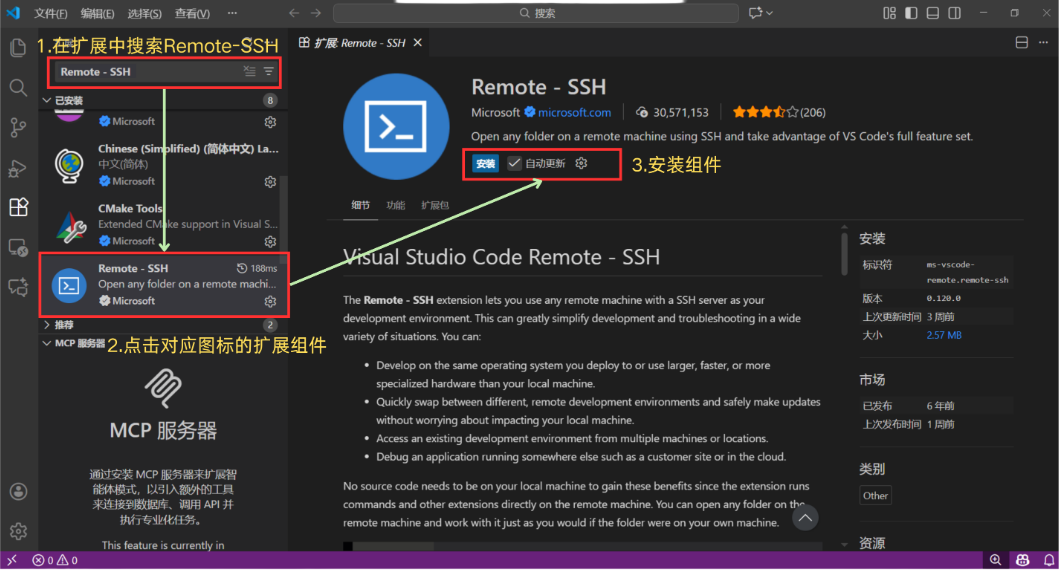Image resolution: width=1063 pixels, height=573 pixels.
Task: Open Source Control view in activity bar
Action: click(x=18, y=127)
